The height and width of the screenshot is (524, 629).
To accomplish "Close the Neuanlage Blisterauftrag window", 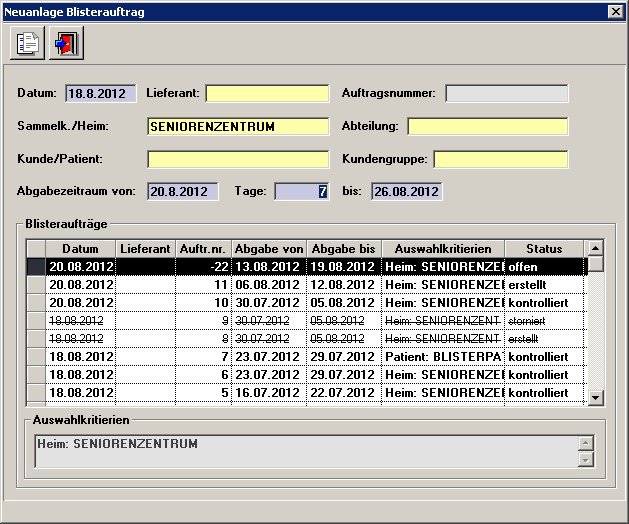I will click(615, 10).
